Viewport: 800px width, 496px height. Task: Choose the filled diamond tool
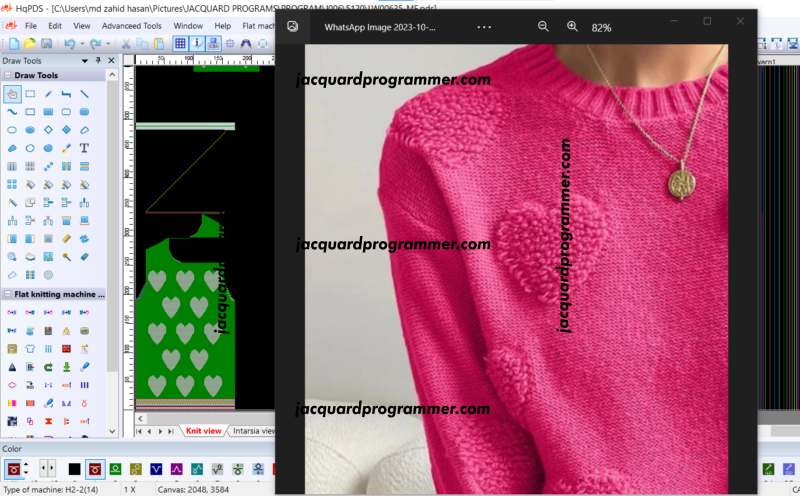pyautogui.click(x=66, y=130)
